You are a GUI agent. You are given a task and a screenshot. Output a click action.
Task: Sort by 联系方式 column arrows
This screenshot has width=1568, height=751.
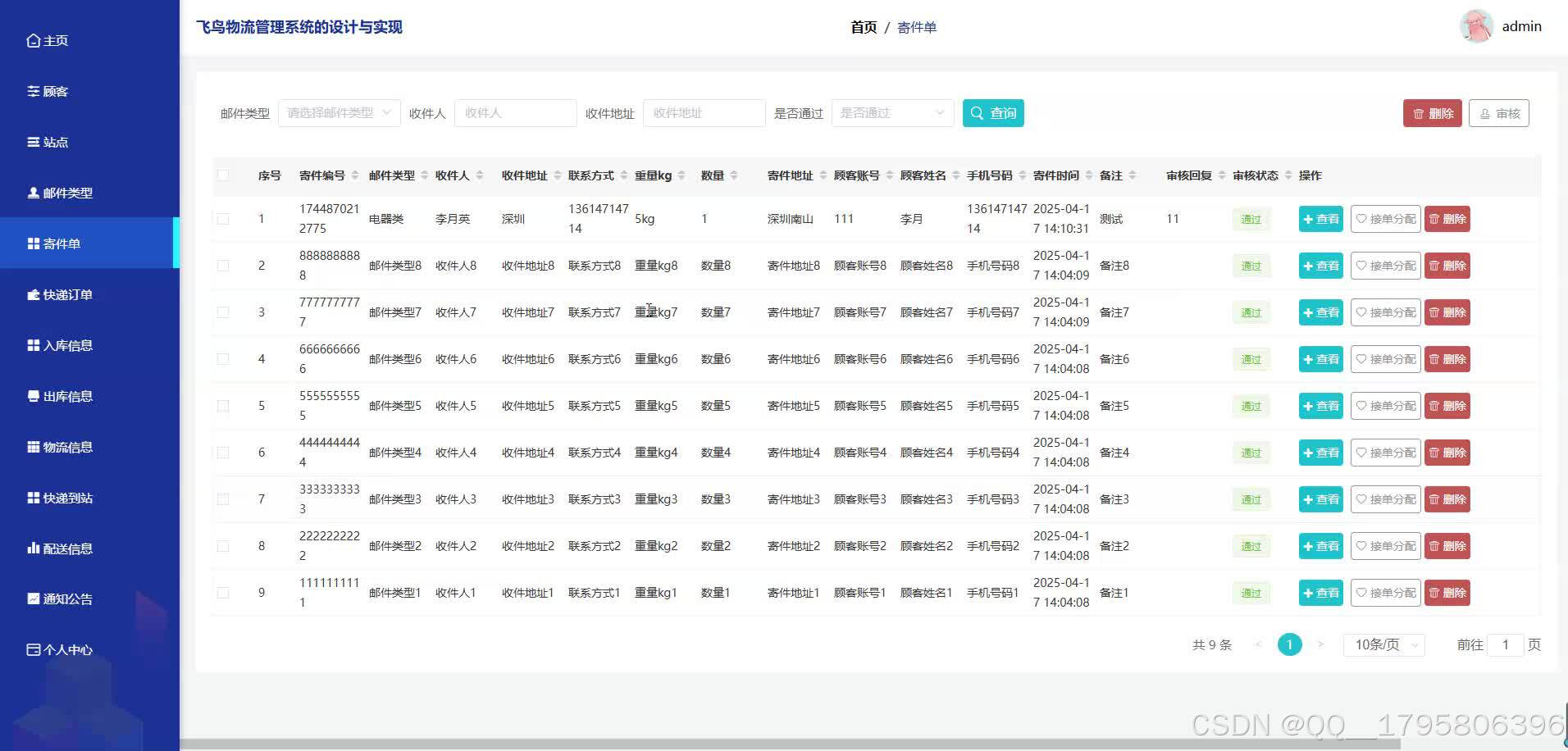pos(623,175)
